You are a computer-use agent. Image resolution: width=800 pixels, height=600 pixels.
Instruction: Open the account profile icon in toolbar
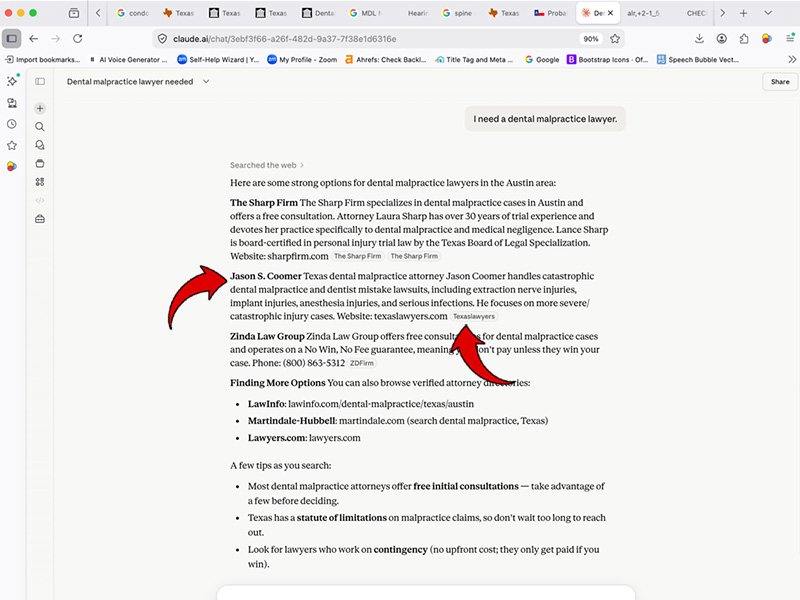click(721, 38)
